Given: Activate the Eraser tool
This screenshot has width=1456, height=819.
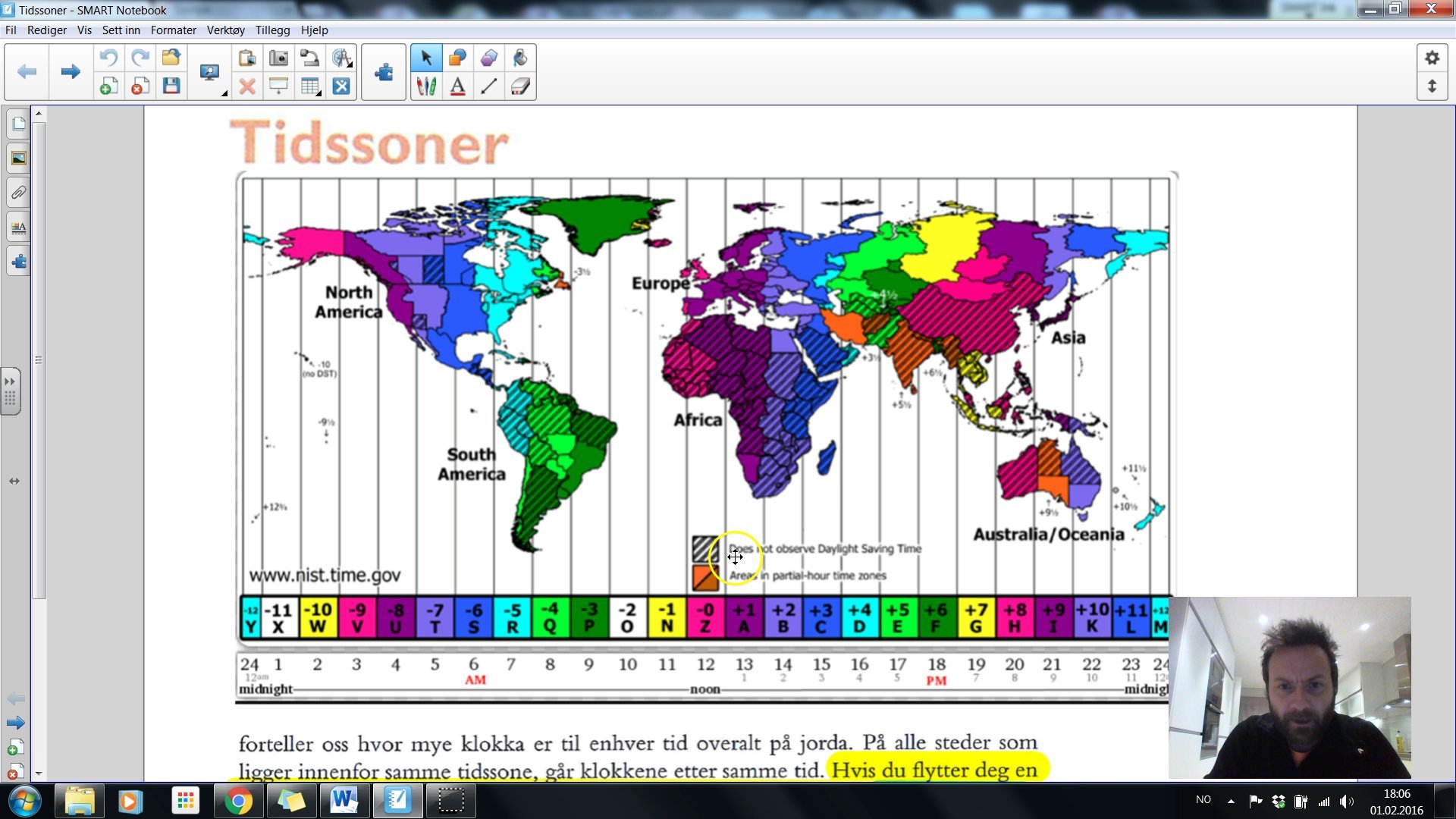Looking at the screenshot, I should pos(520,86).
